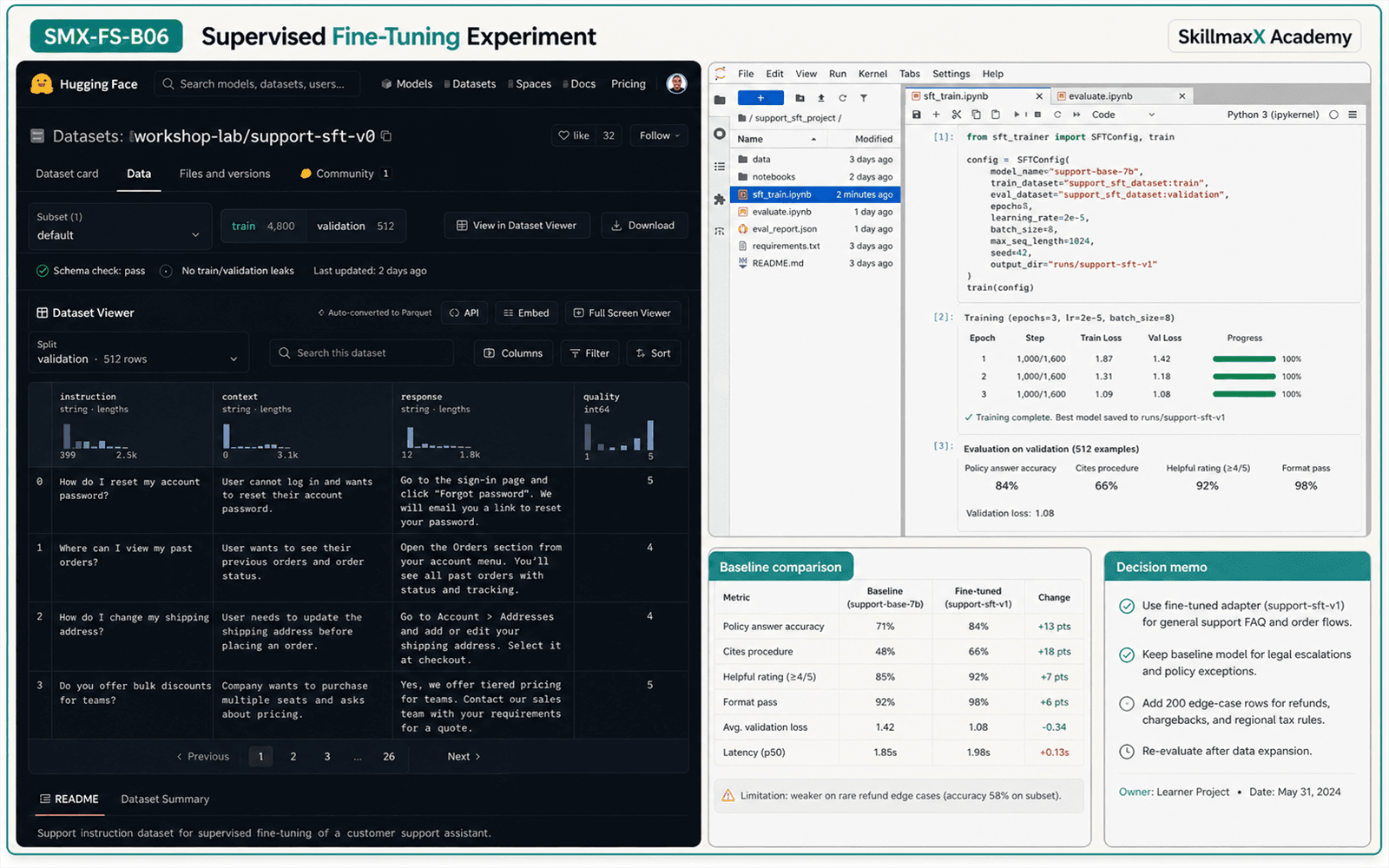Expand the Follow dropdown
This screenshot has width=1389, height=868.
659,135
